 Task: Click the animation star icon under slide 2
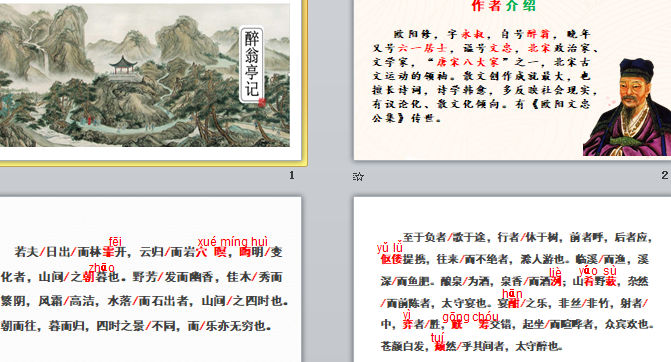(x=358, y=176)
